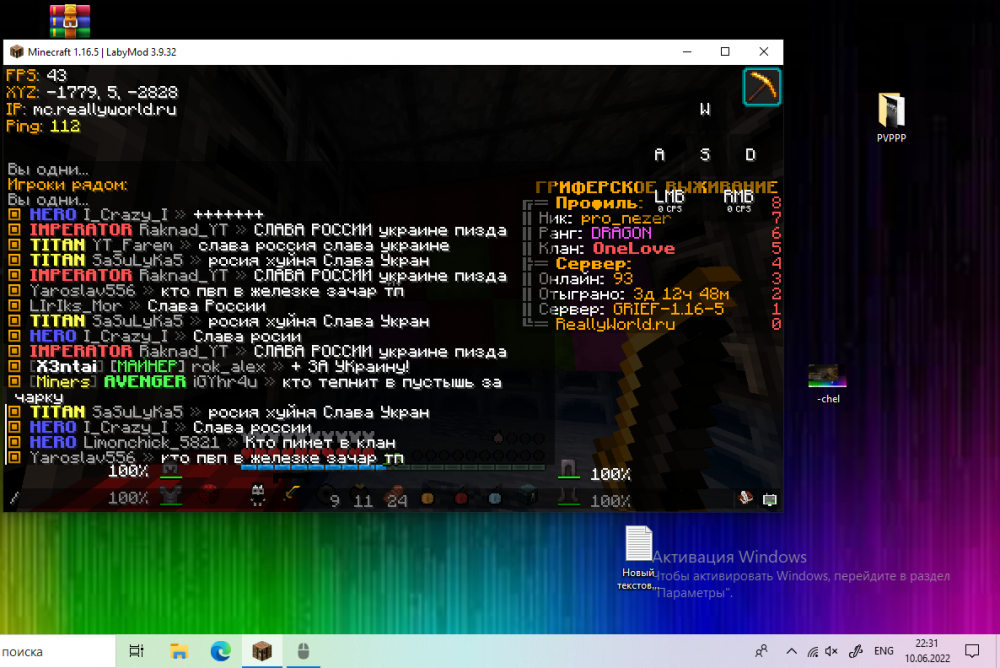
Task: Click the blue experience bar
Action: [392, 468]
